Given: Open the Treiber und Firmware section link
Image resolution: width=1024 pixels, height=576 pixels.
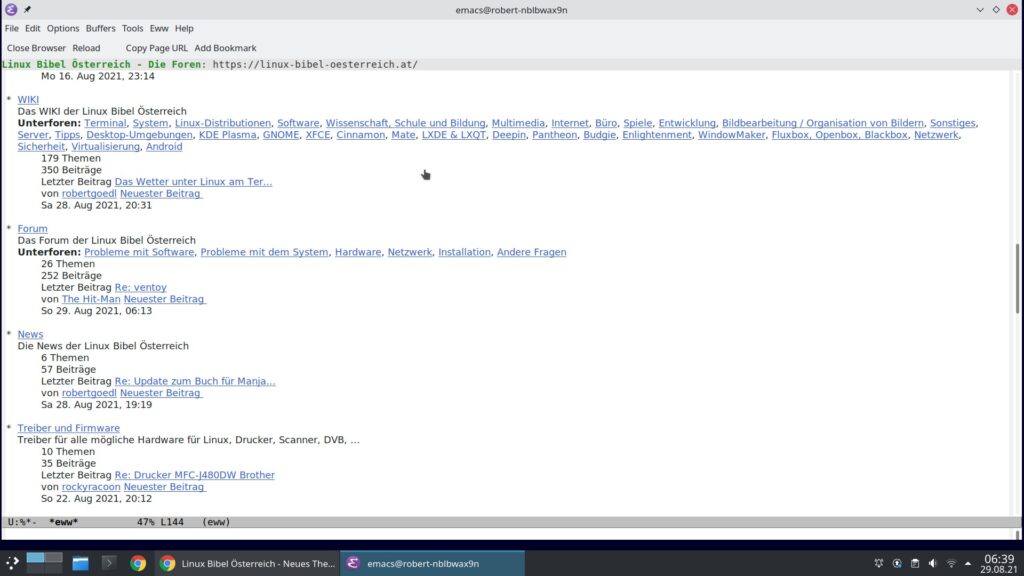Looking at the screenshot, I should pyautogui.click(x=69, y=428).
